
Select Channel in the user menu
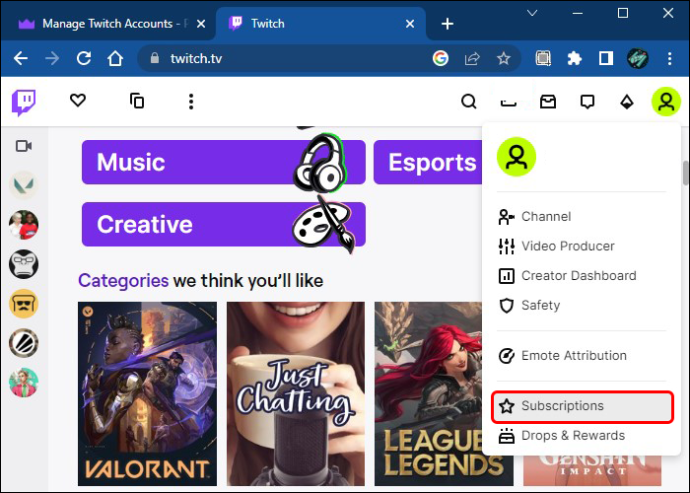click(581, 217)
